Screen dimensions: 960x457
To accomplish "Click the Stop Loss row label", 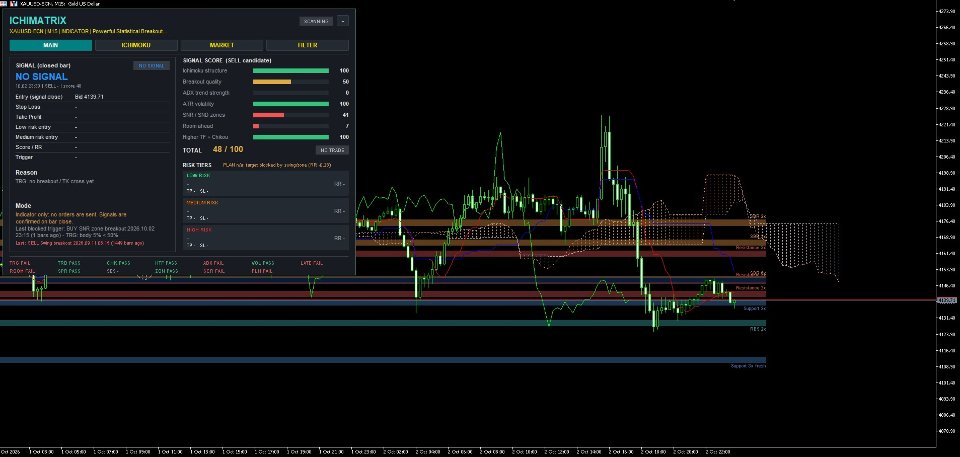I will [28, 107].
